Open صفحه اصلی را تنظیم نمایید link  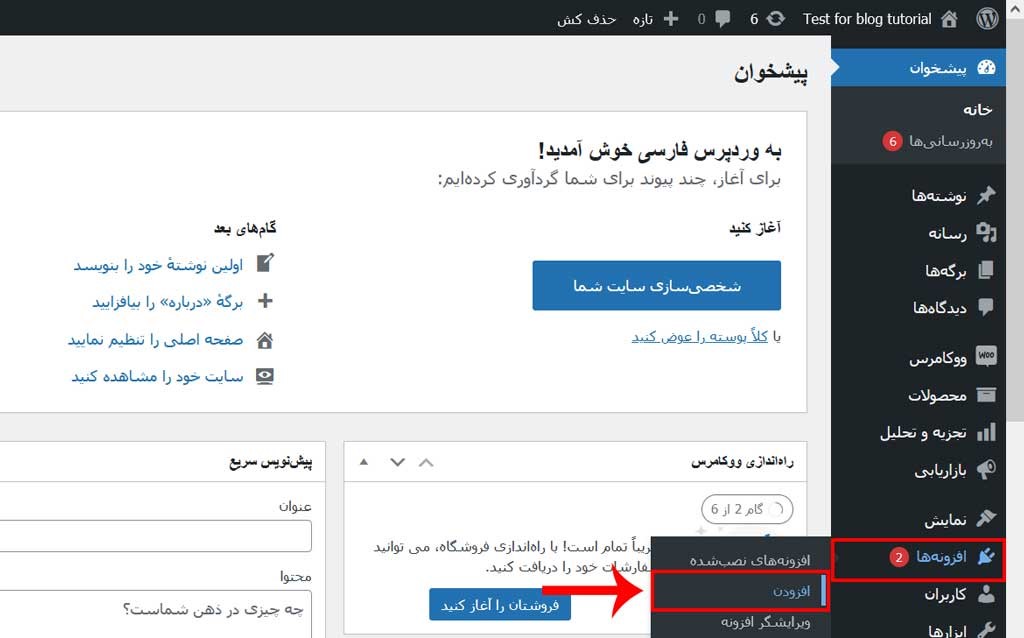click(x=155, y=340)
